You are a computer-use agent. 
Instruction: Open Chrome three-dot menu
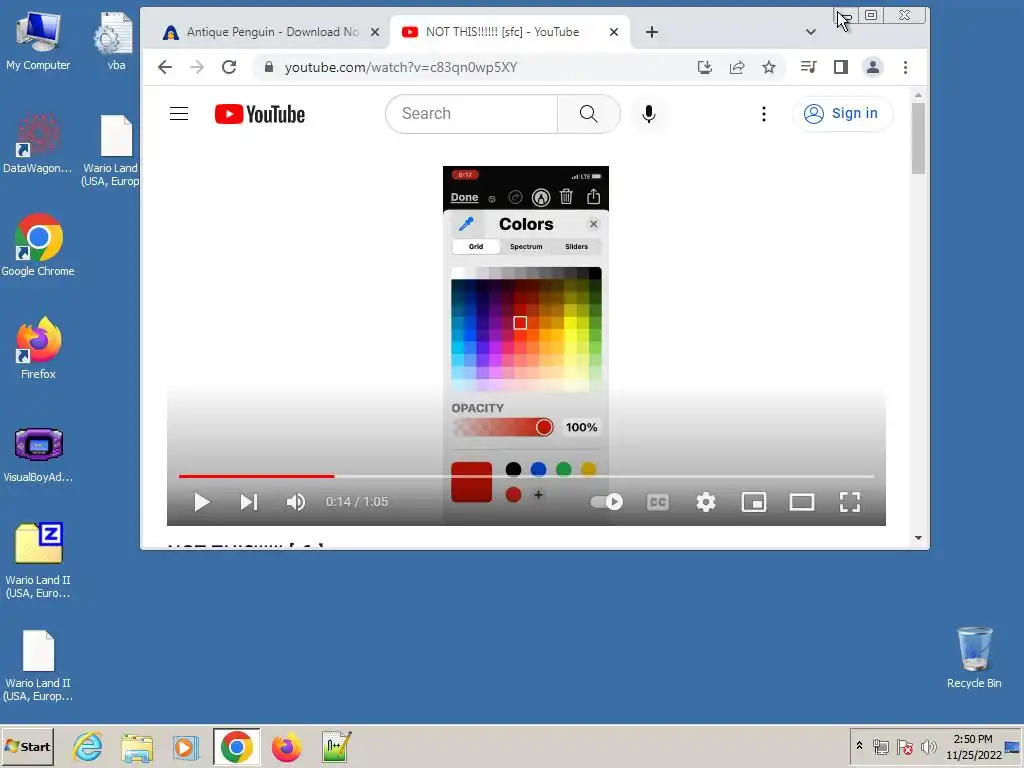click(x=905, y=67)
